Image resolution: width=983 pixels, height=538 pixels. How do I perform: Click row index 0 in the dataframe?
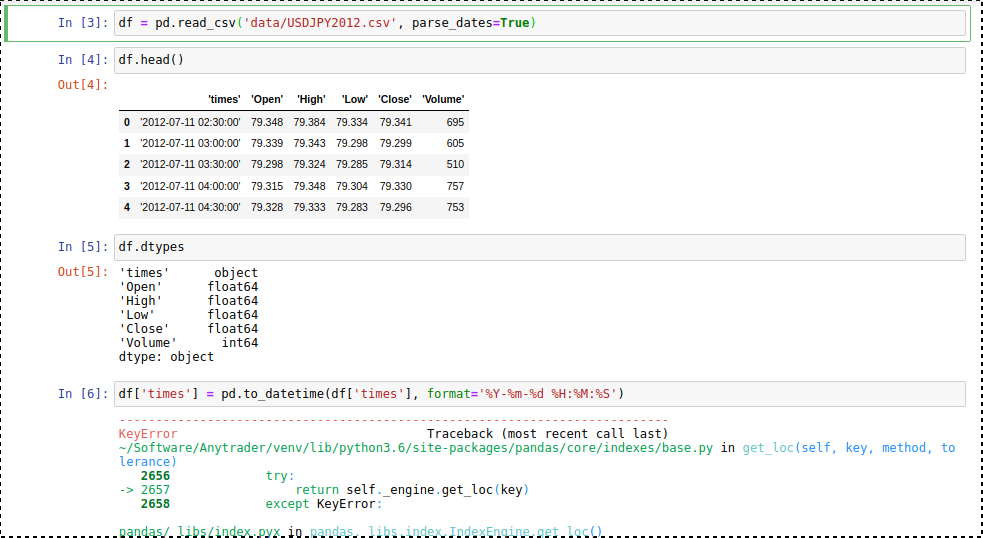[x=127, y=122]
